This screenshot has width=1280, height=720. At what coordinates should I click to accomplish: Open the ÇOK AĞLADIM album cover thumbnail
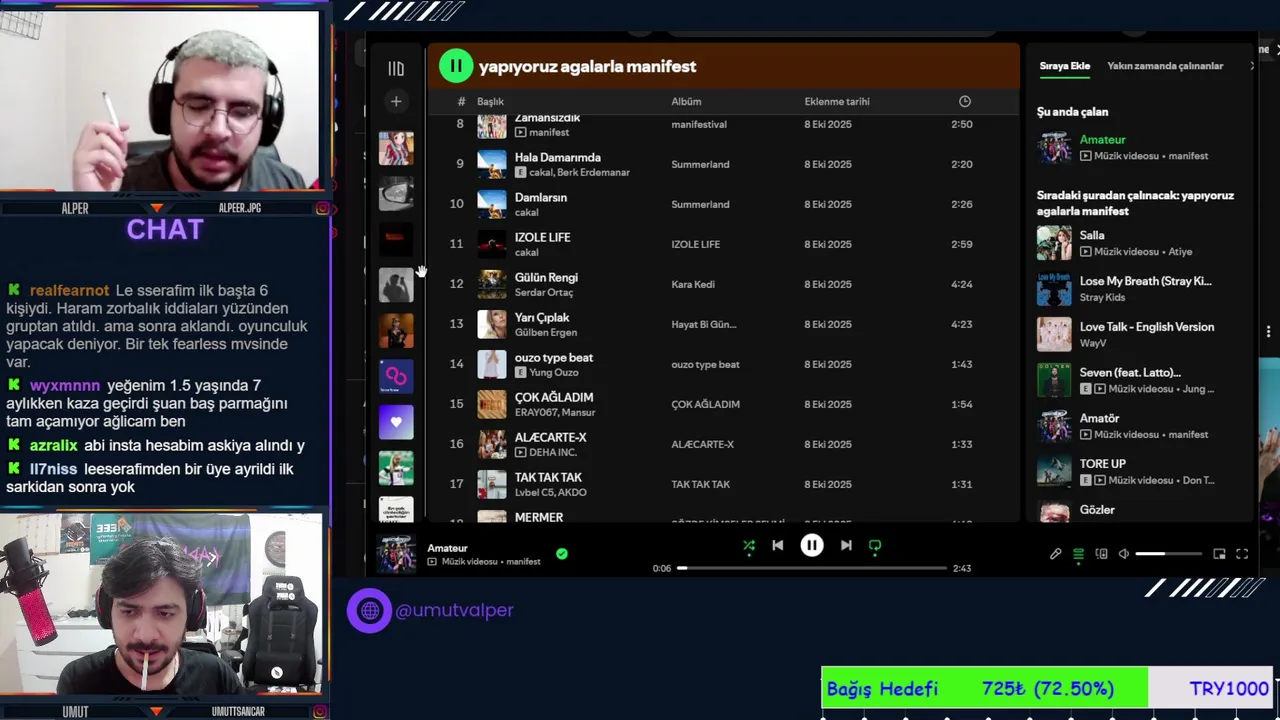(492, 404)
